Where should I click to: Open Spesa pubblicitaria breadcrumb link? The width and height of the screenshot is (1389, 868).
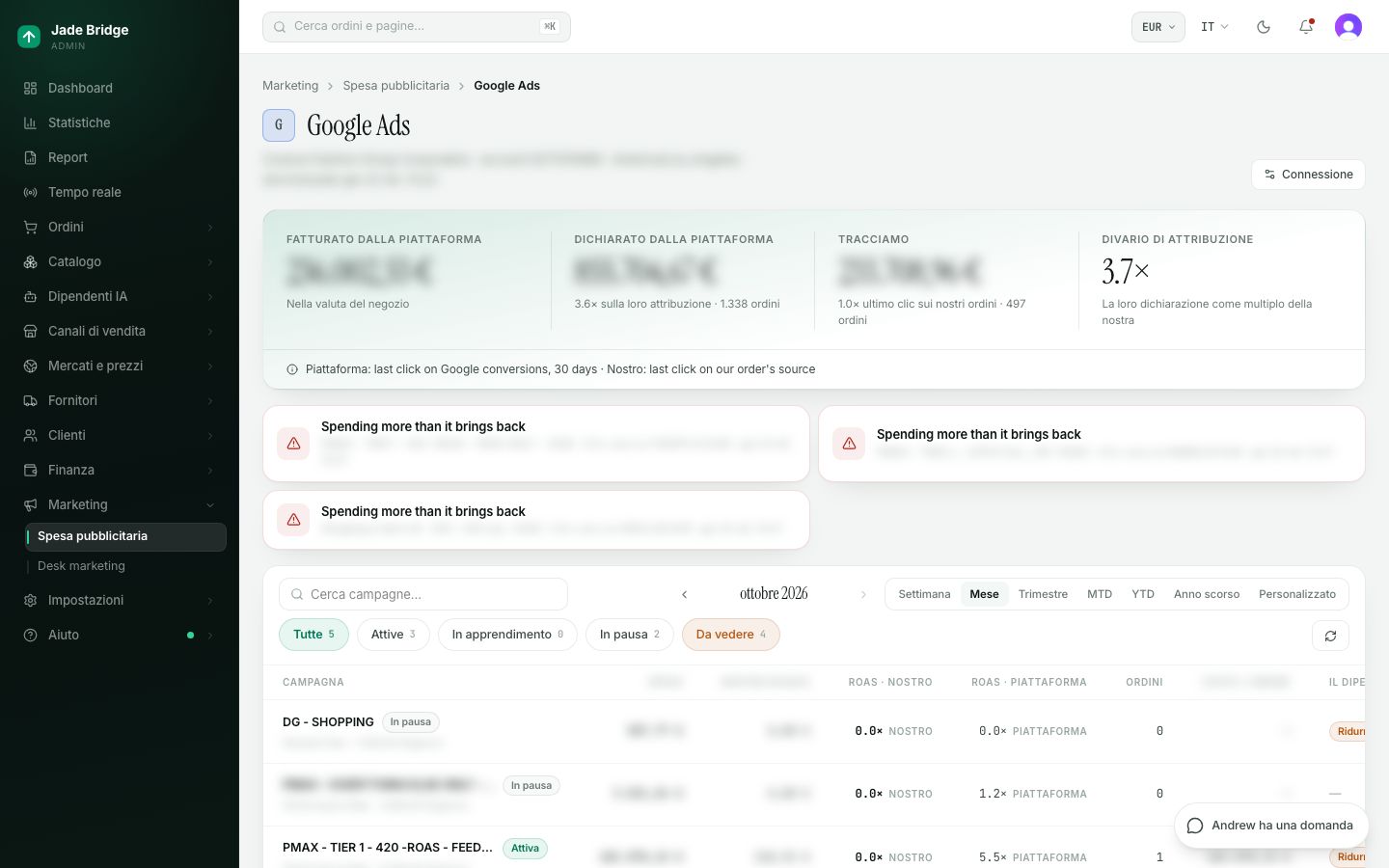396,86
